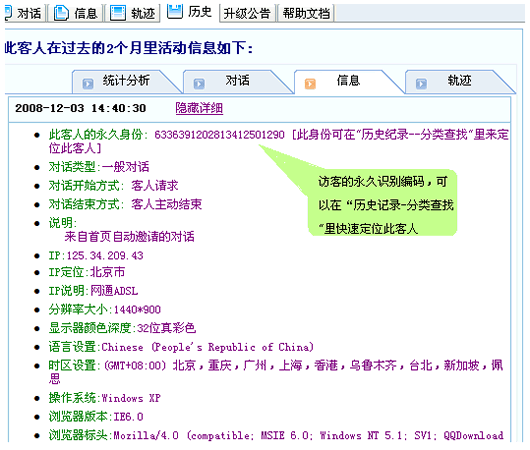Click the 信息 document icon in top bar
This screenshot has height=450, width=530.
pos(61,13)
